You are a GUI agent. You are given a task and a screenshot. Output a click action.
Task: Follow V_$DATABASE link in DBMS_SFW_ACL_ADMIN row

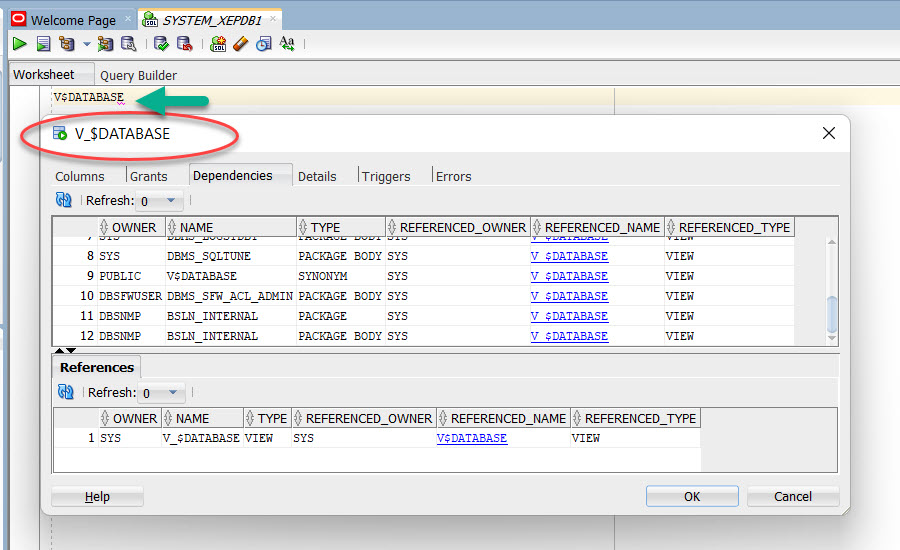tap(569, 296)
